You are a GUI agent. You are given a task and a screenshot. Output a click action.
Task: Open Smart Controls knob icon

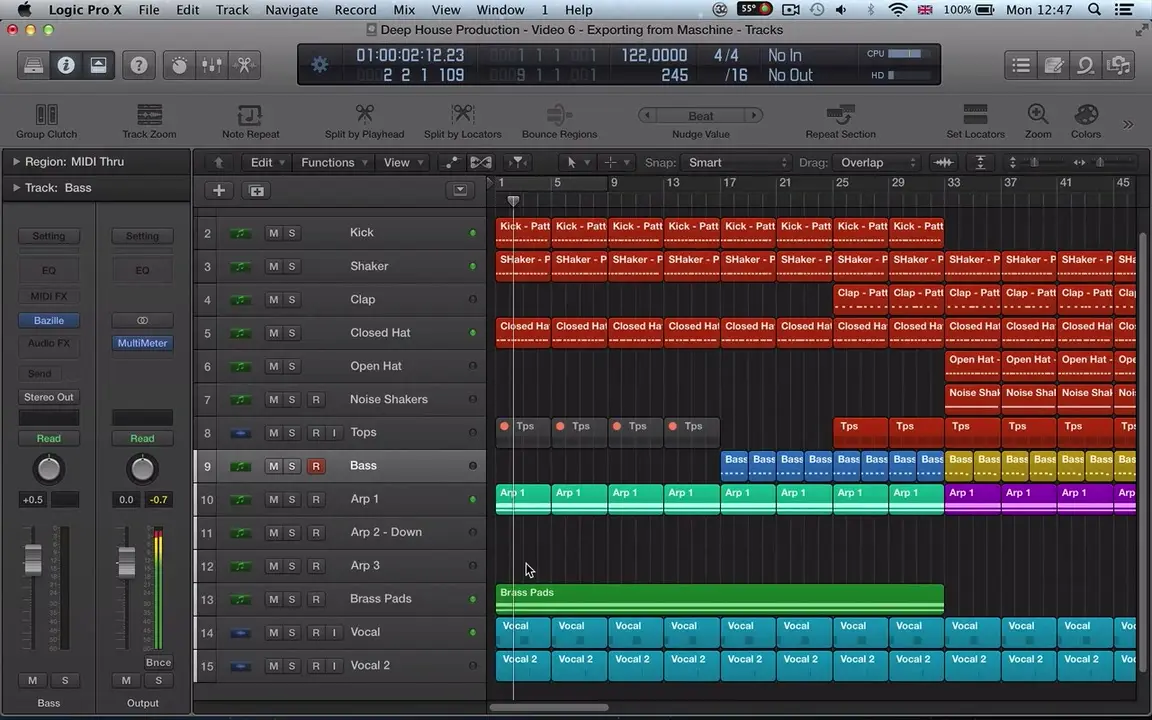pyautogui.click(x=178, y=65)
